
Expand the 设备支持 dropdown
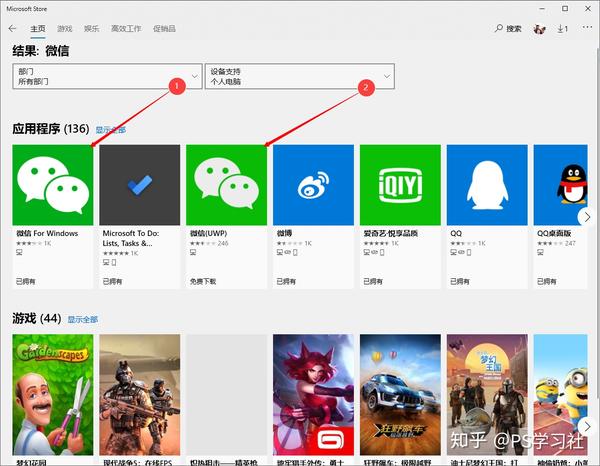pos(300,77)
